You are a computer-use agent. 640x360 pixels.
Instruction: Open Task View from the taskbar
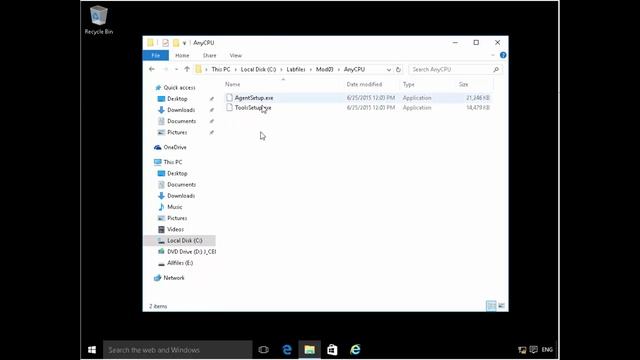coord(264,350)
